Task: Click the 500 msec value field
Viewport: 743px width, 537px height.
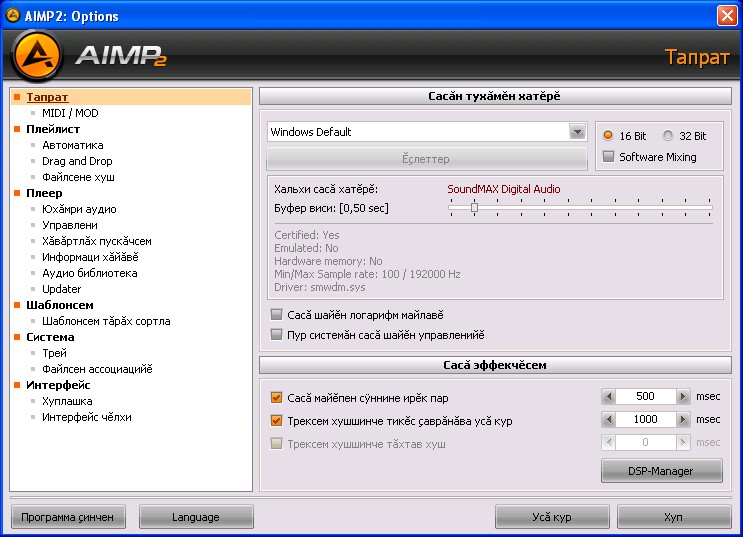Action: (x=645, y=396)
